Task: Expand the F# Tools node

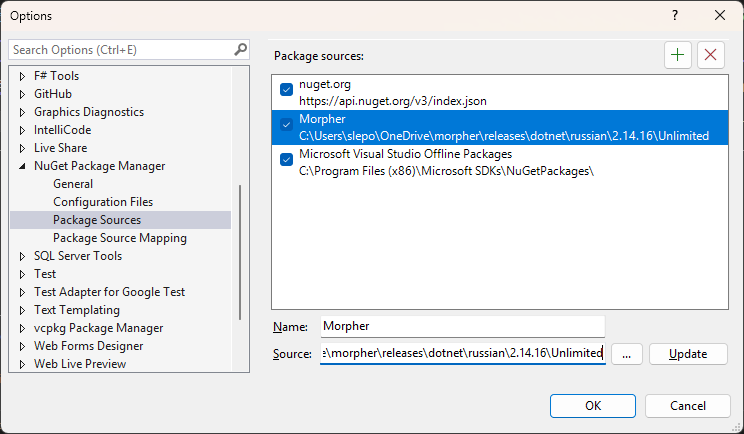Action: [23, 76]
